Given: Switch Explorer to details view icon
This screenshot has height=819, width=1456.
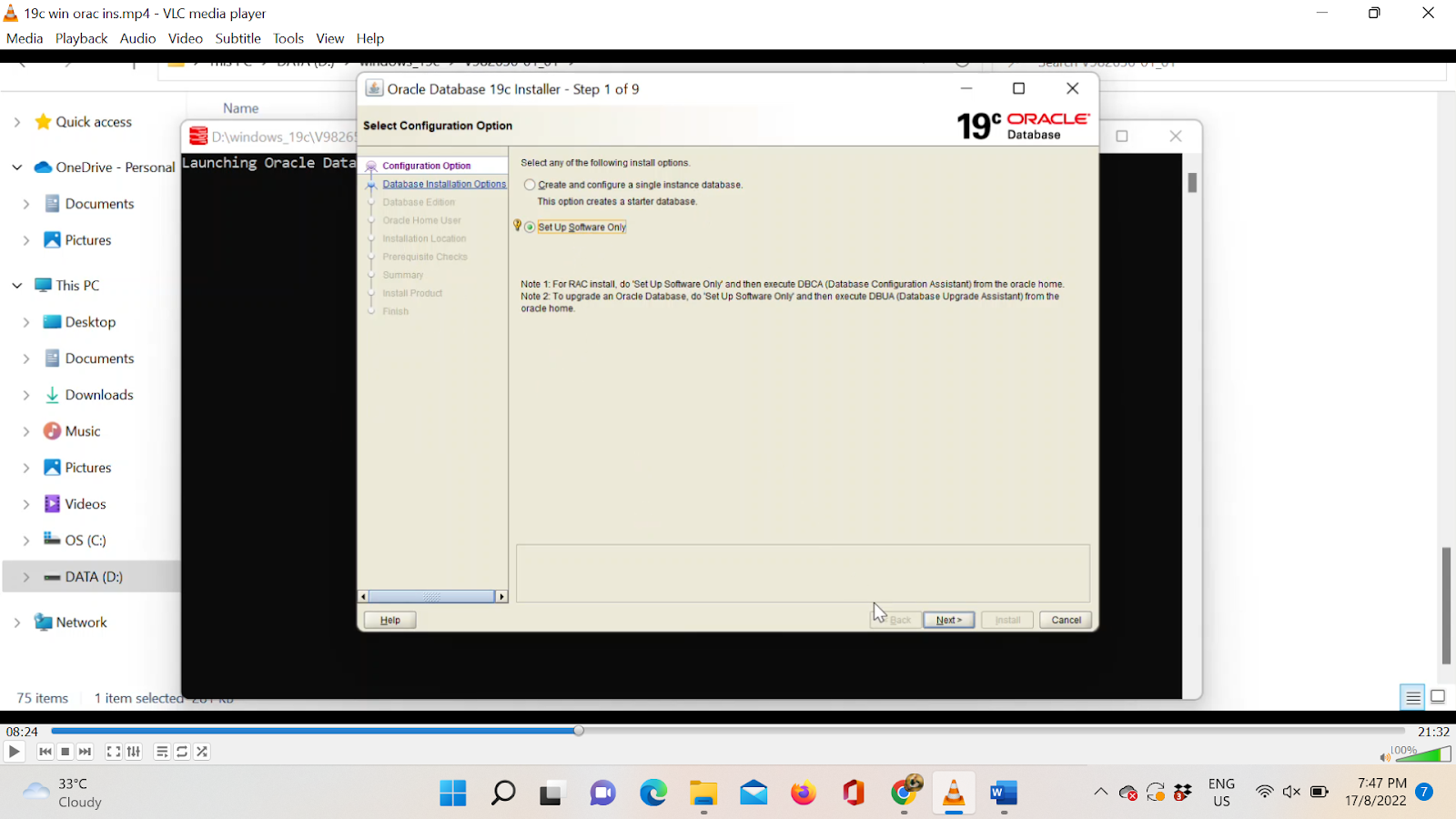Looking at the screenshot, I should tap(1412, 697).
